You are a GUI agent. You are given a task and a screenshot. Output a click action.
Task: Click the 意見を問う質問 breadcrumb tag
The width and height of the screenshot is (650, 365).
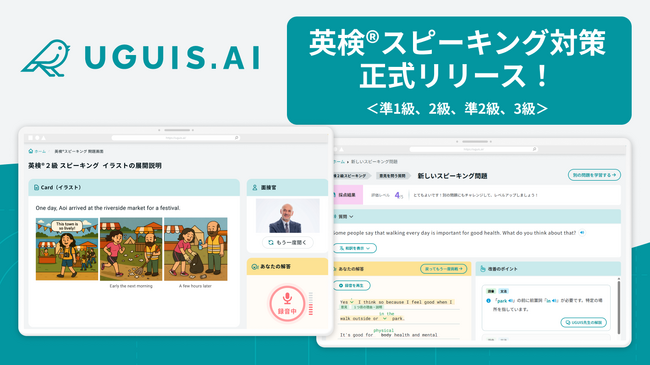[x=393, y=176]
